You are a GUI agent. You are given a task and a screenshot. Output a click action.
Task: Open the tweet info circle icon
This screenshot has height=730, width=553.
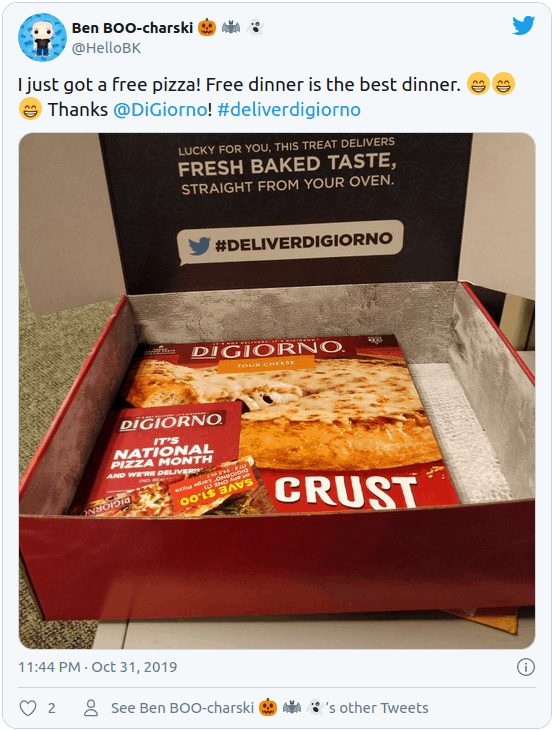click(526, 667)
